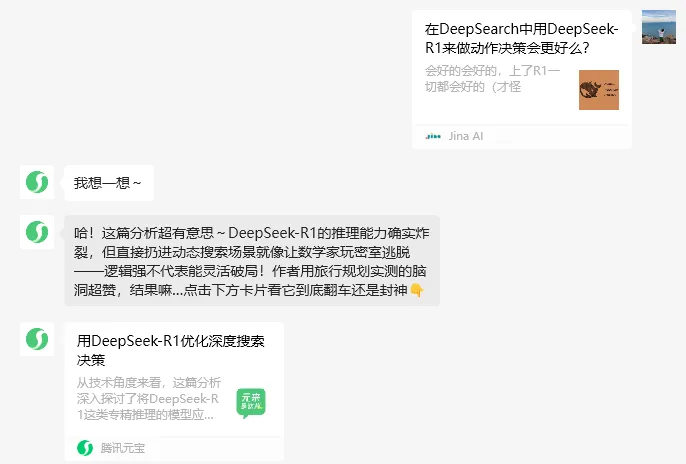Click the pointing-down hand emoji
The width and height of the screenshot is (686, 464).
[x=416, y=290]
